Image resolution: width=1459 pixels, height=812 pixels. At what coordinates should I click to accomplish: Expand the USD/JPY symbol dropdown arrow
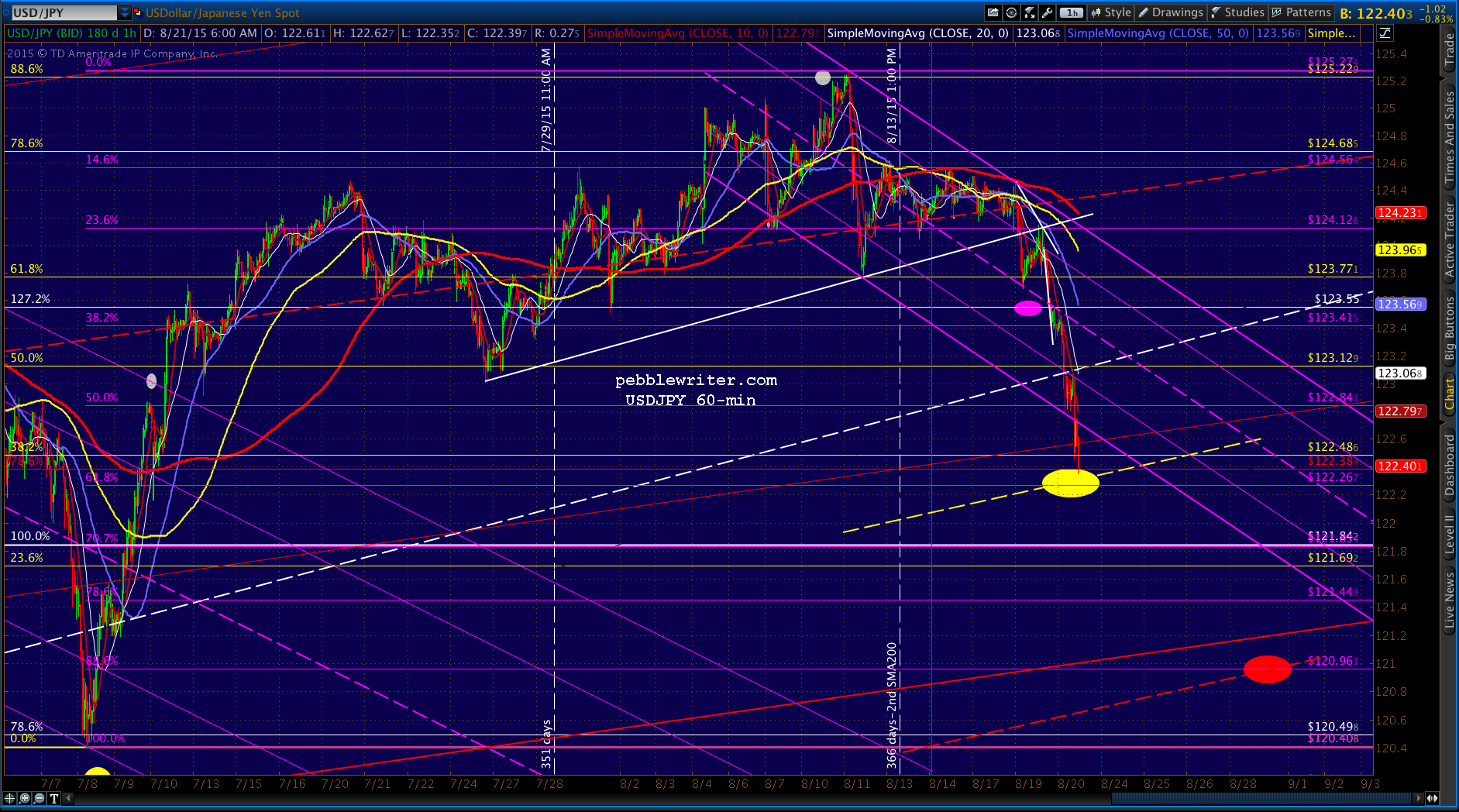(x=125, y=12)
